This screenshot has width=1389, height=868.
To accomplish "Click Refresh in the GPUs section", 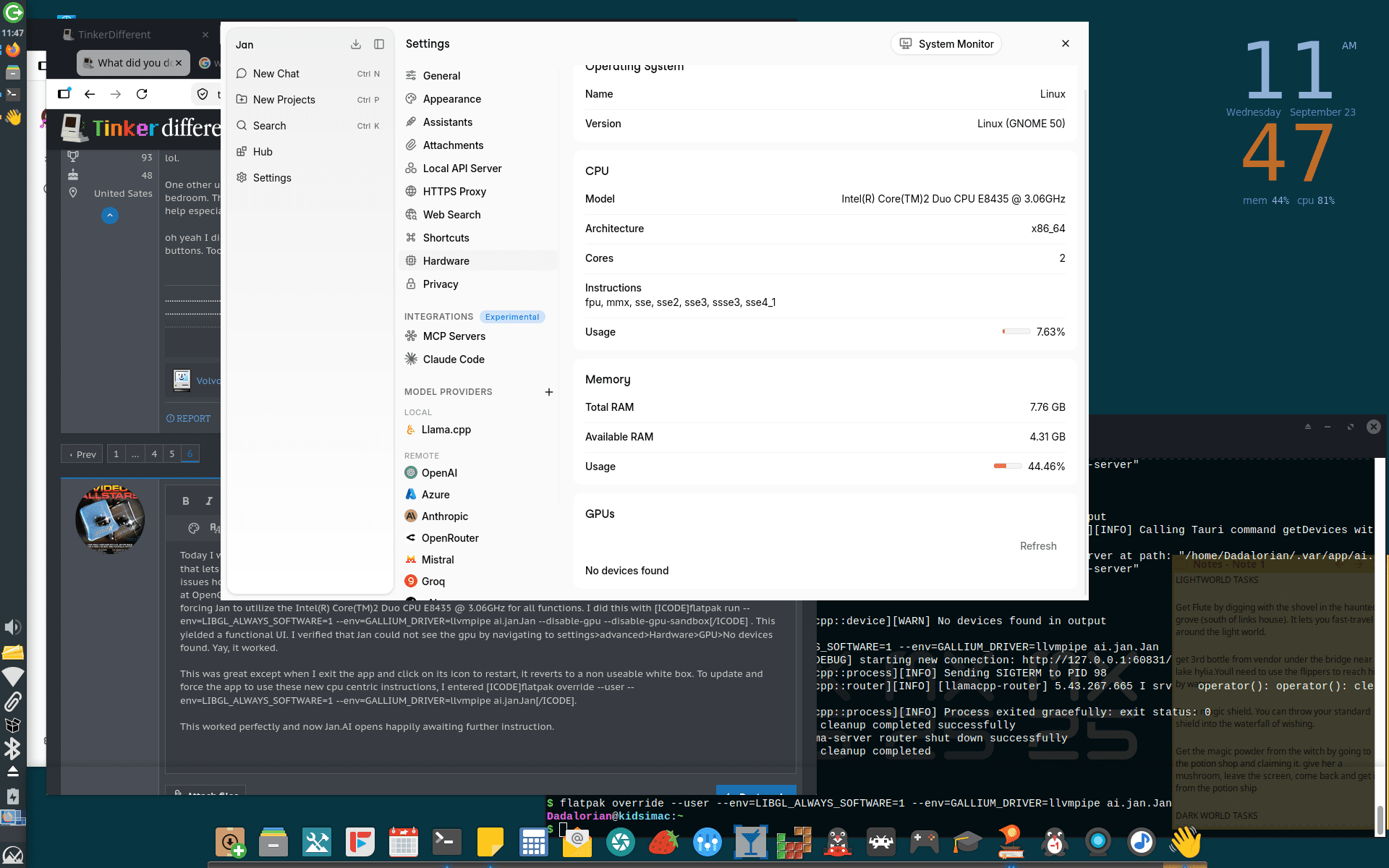I will (x=1038, y=546).
